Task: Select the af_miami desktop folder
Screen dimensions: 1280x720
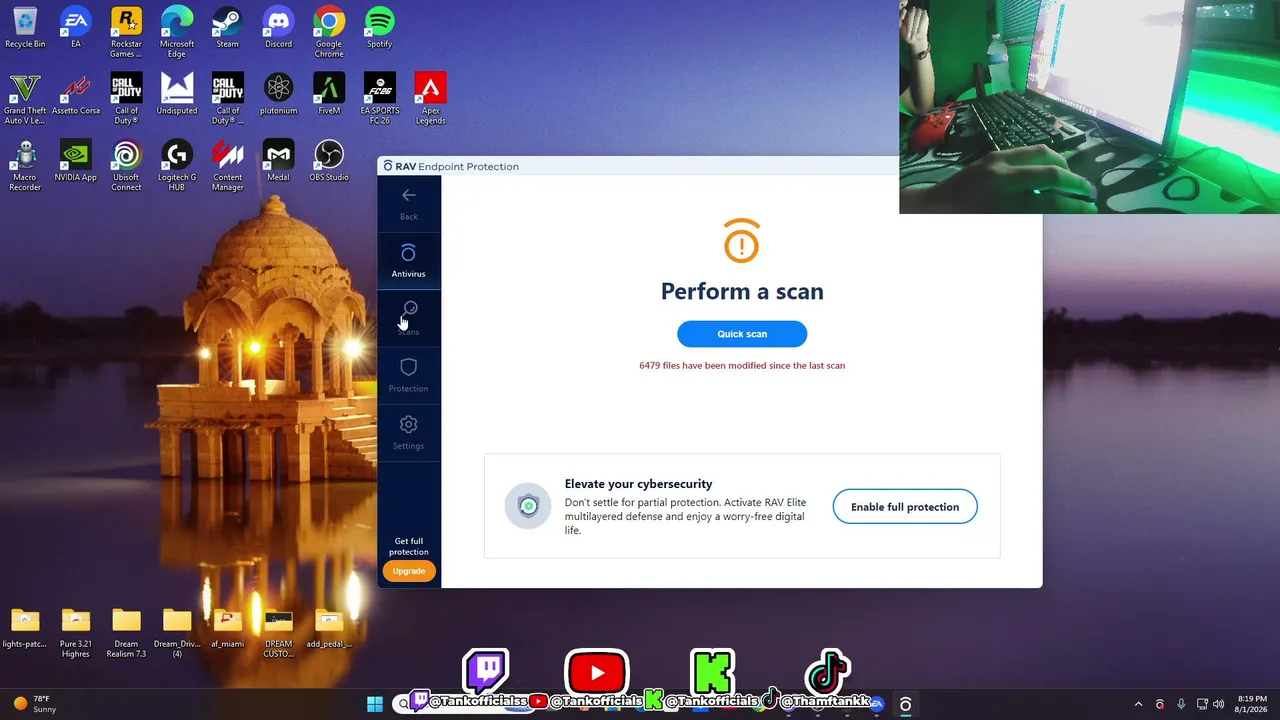Action: pos(228,628)
